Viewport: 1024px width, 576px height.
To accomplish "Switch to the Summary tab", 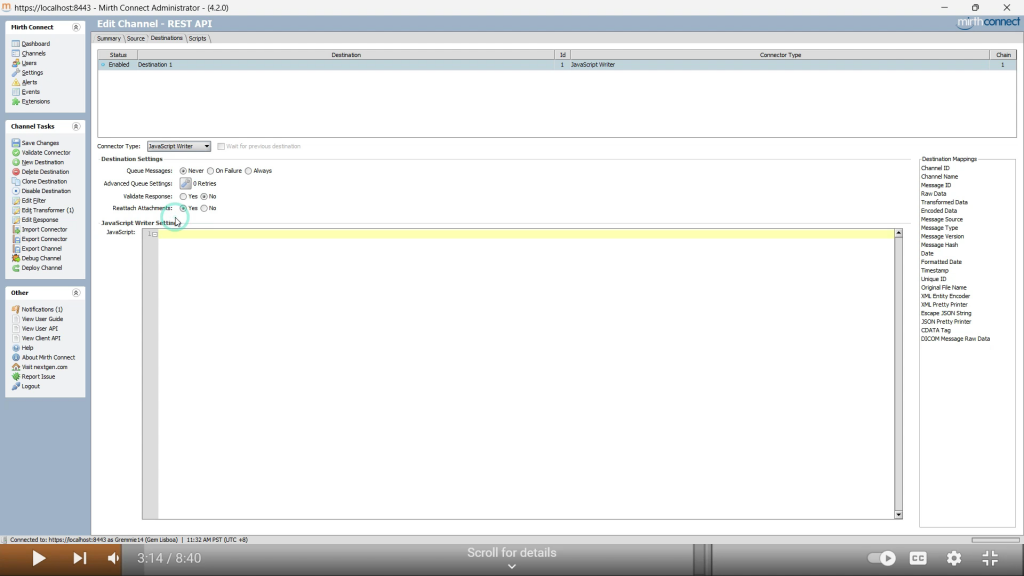I will tap(108, 39).
